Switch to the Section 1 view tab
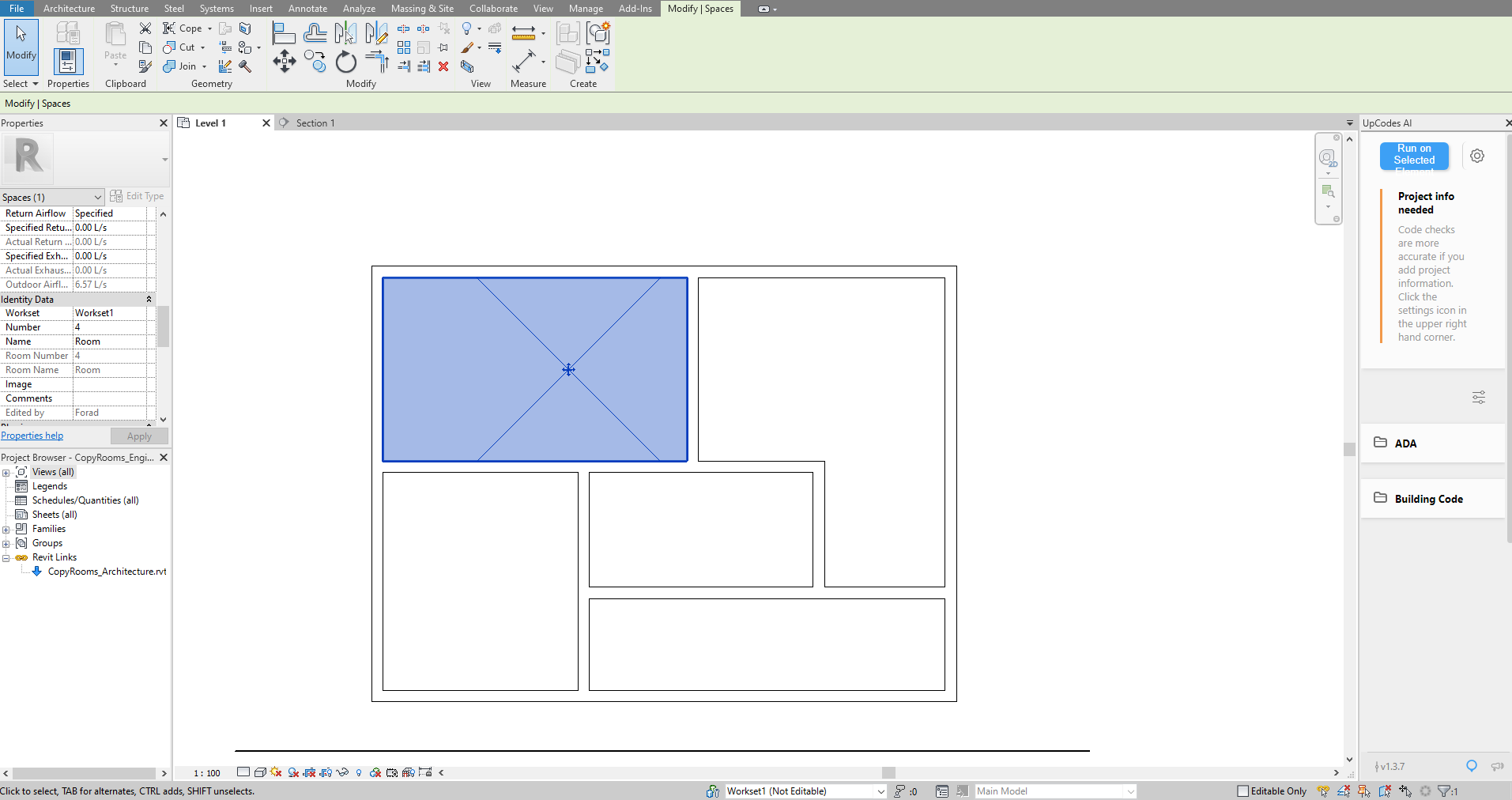The image size is (1512, 800). (315, 123)
